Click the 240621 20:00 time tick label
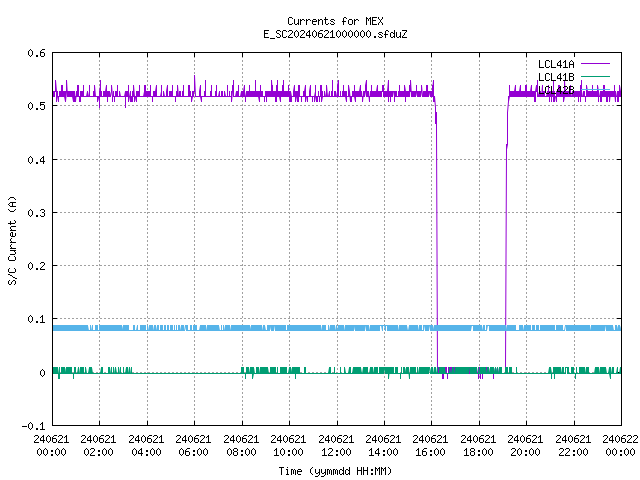The image size is (640, 480). pos(525,446)
